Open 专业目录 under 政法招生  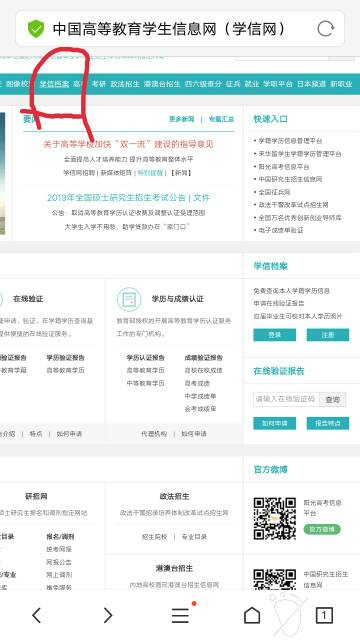(194, 537)
